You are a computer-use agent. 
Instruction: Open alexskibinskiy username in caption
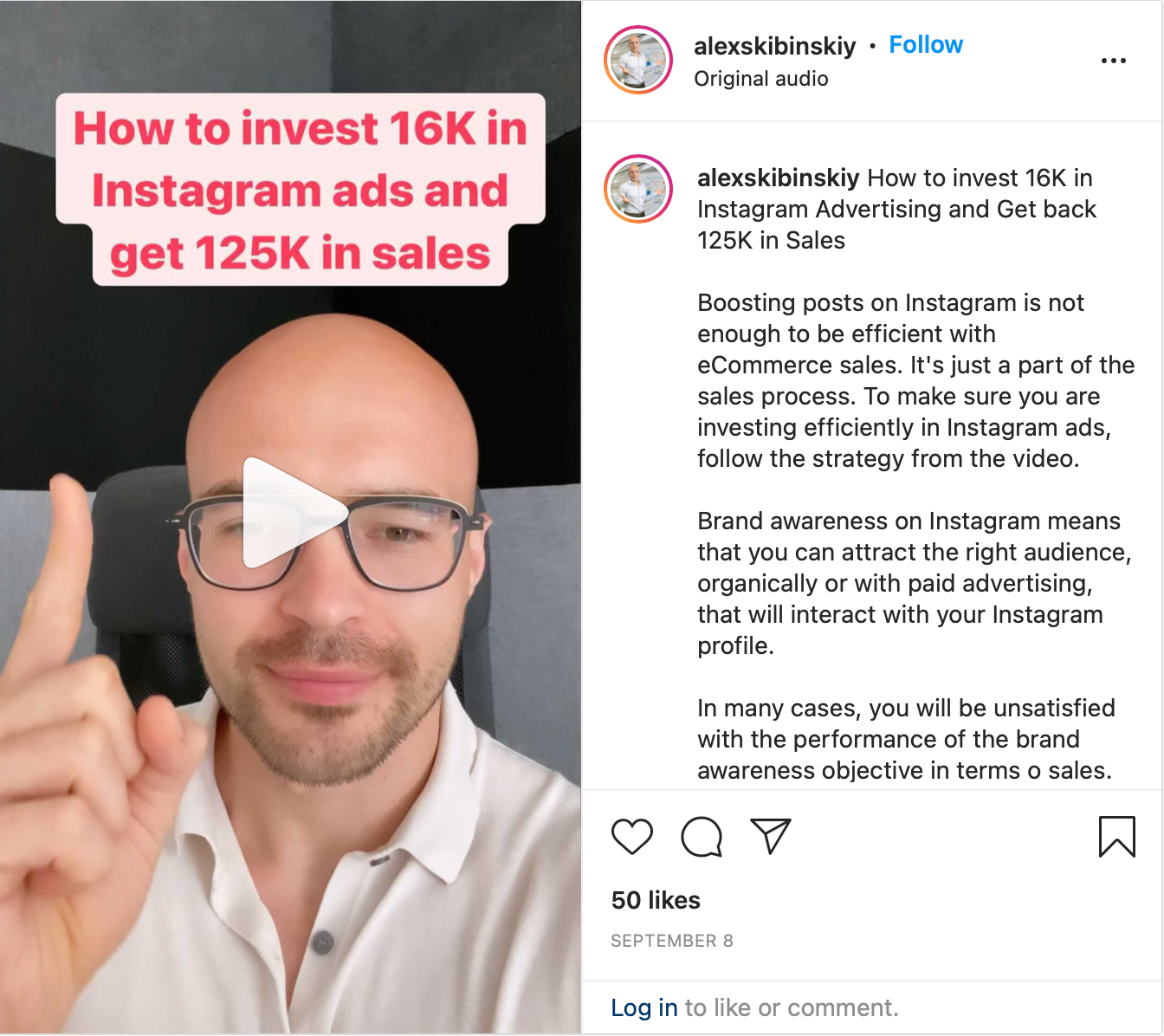[778, 178]
